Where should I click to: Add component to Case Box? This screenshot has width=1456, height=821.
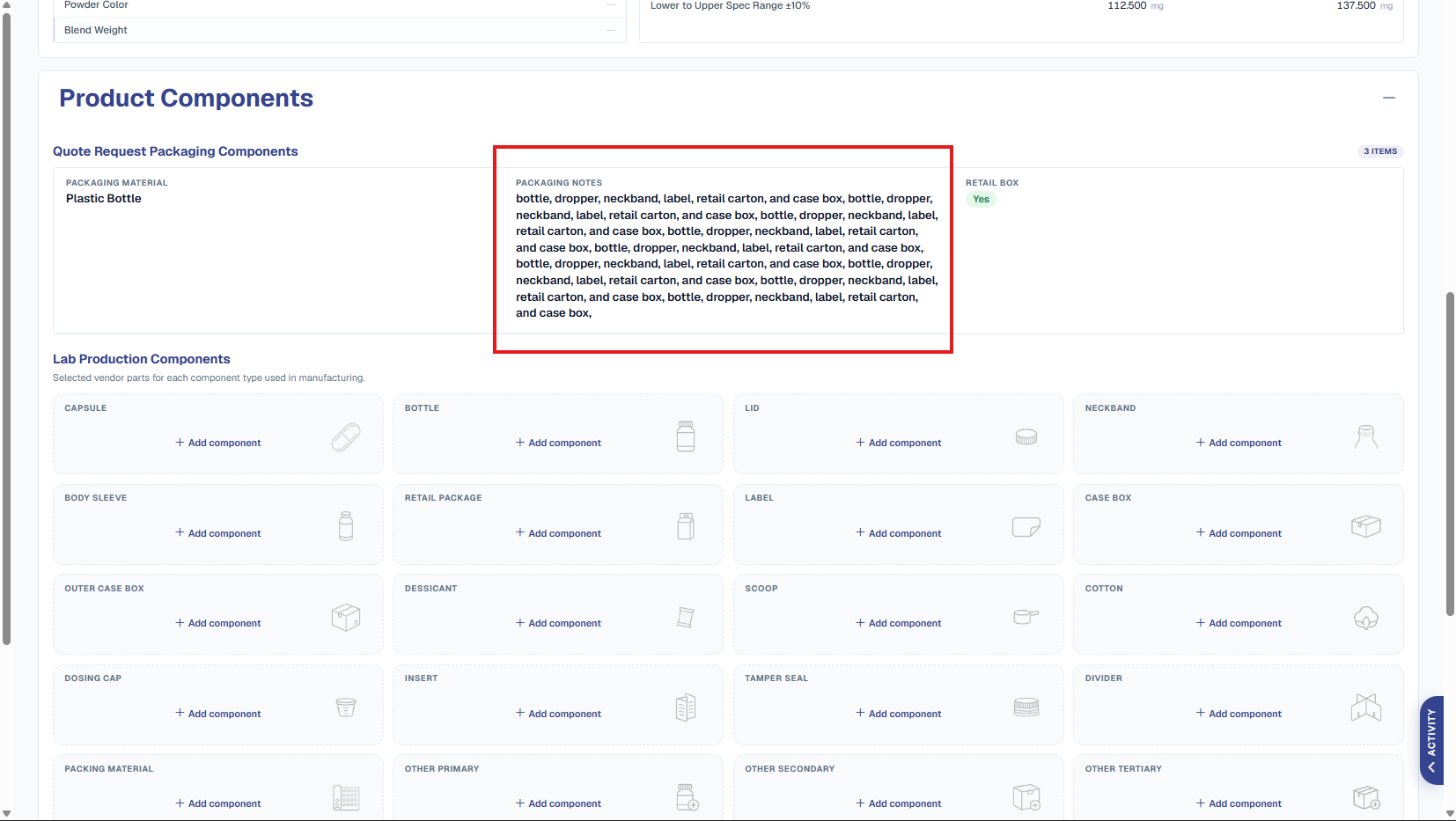tap(1239, 533)
